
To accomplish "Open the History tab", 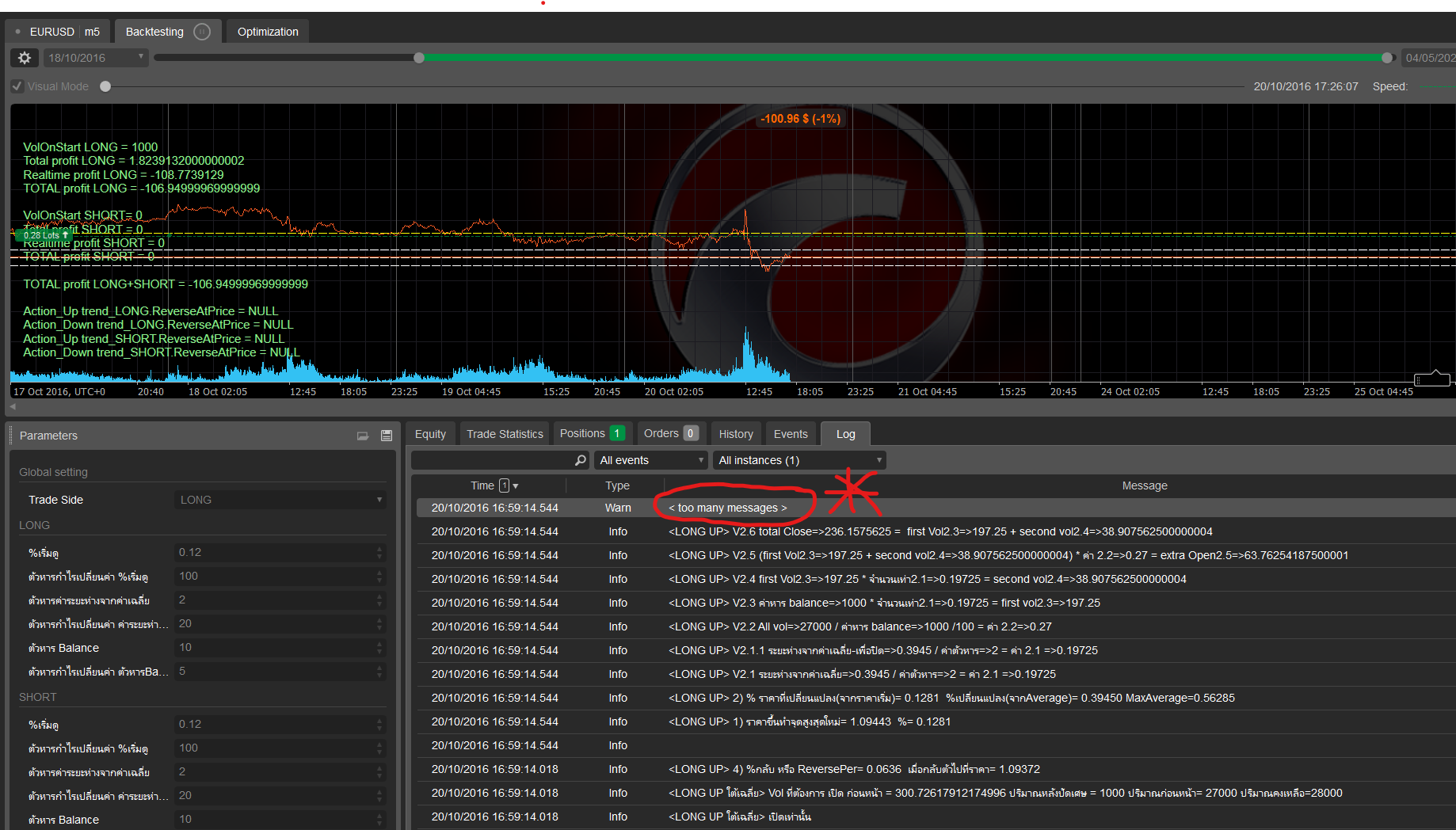I will tap(736, 434).
